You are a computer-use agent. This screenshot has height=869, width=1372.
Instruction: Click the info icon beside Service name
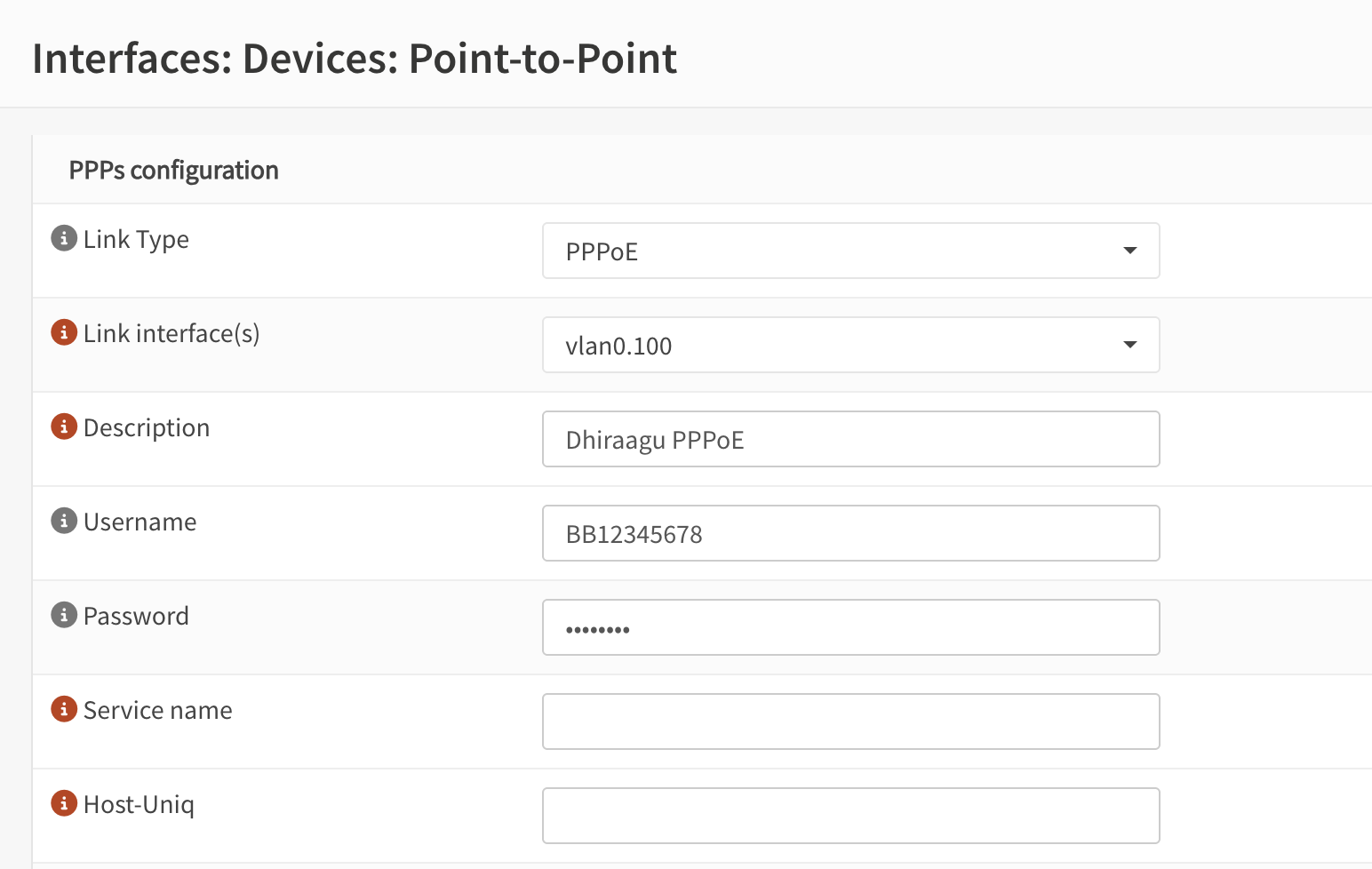pos(63,709)
